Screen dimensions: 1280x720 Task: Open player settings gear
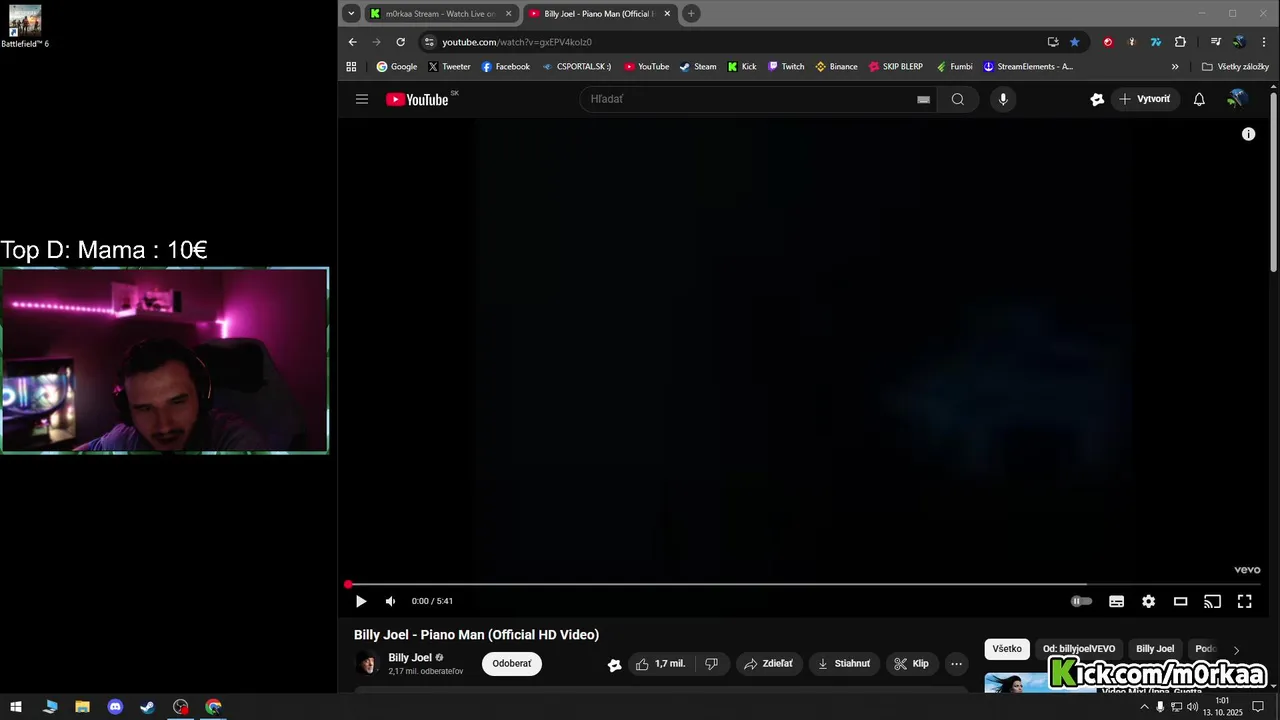point(1149,601)
